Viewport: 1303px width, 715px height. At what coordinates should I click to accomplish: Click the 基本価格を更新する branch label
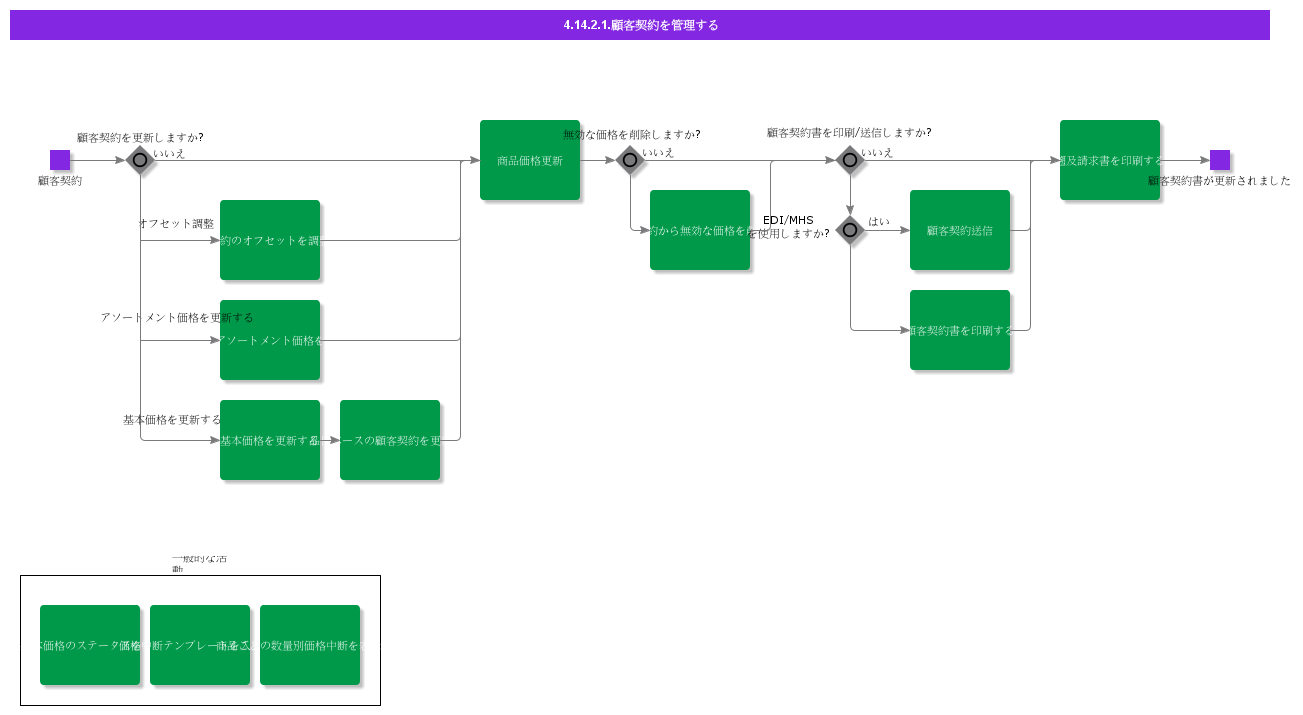click(172, 419)
